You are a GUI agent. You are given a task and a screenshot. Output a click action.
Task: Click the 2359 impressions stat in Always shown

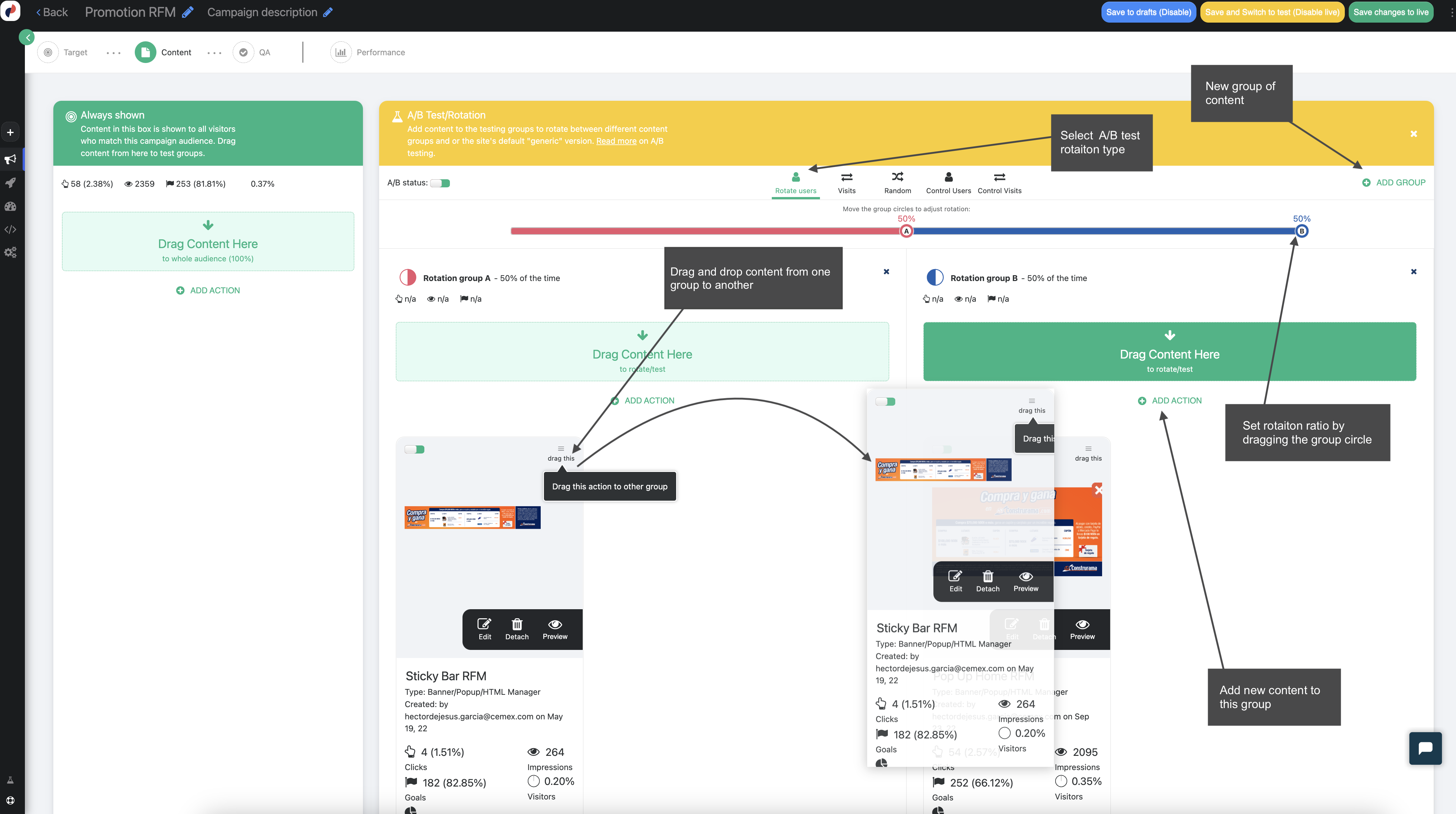pyautogui.click(x=139, y=183)
